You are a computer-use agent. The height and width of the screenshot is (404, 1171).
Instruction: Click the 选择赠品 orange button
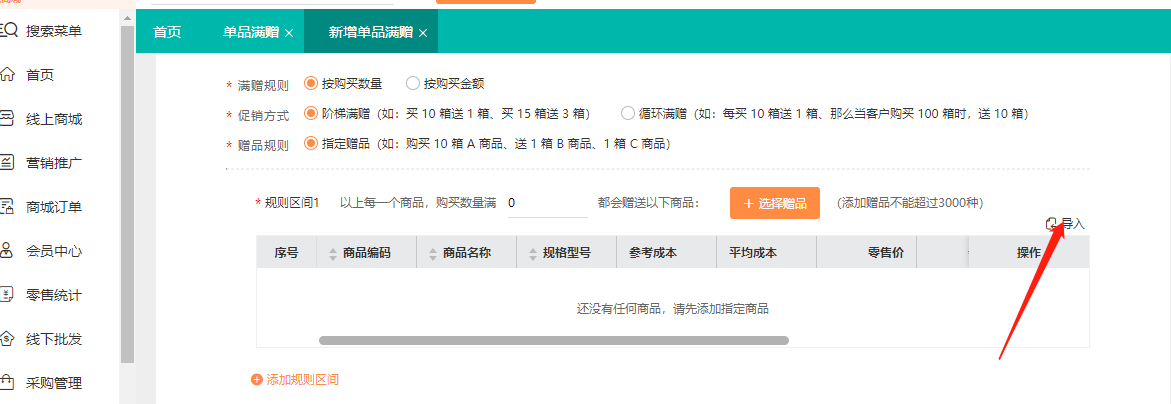tap(774, 203)
